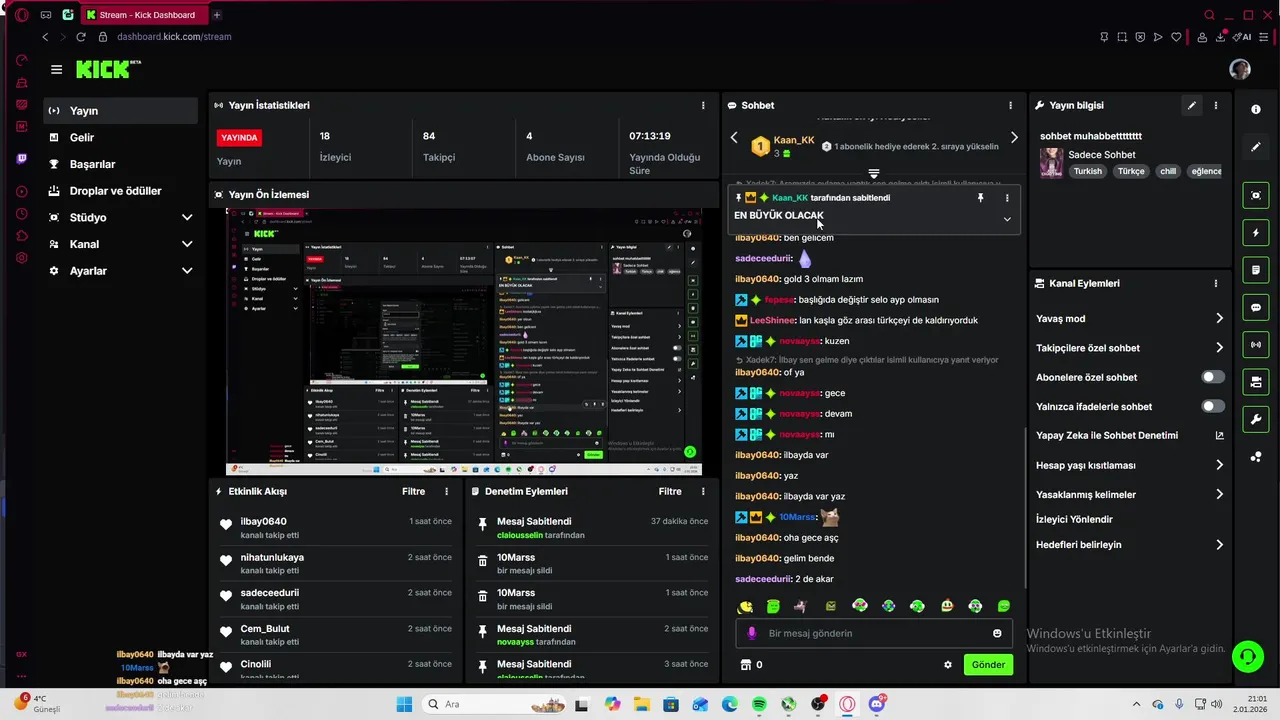Click the info icon in right toolbar
This screenshot has height=720, width=1280.
(1256, 109)
